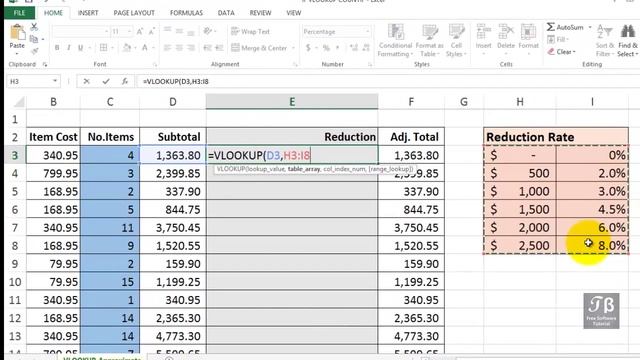Viewport: 640px width, 360px height.
Task: Toggle Wrap Text
Action: (251, 31)
